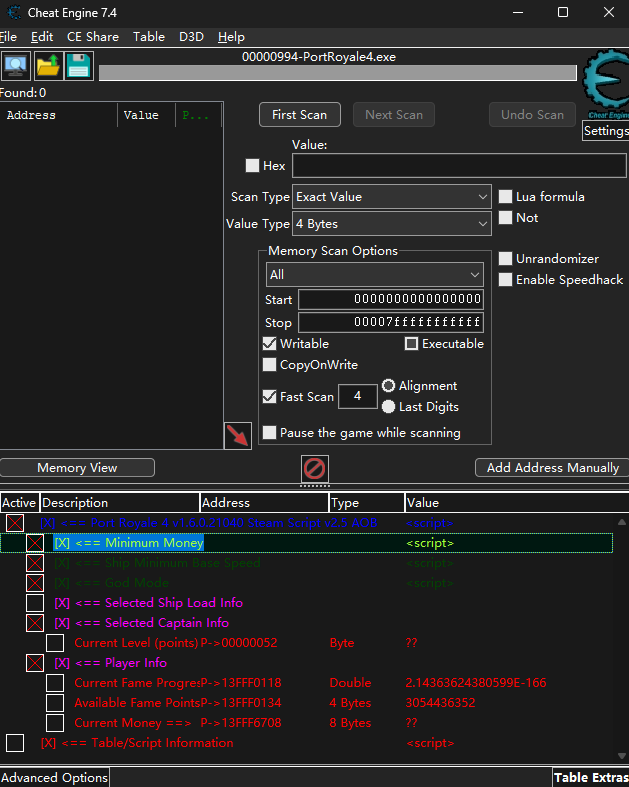Uncheck the Writable checkbox
629x787 pixels.
[x=269, y=343]
